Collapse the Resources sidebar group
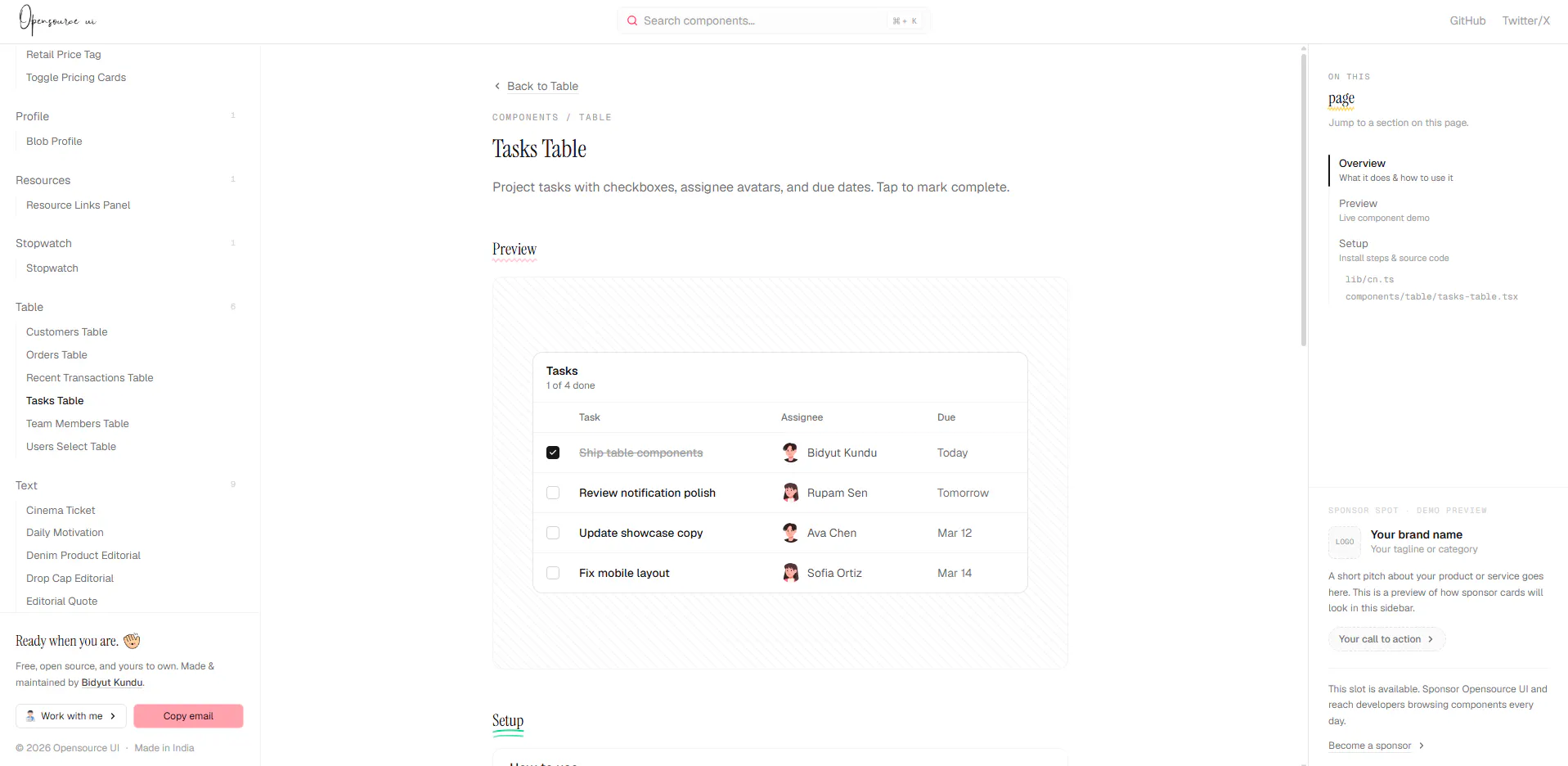 pos(125,180)
